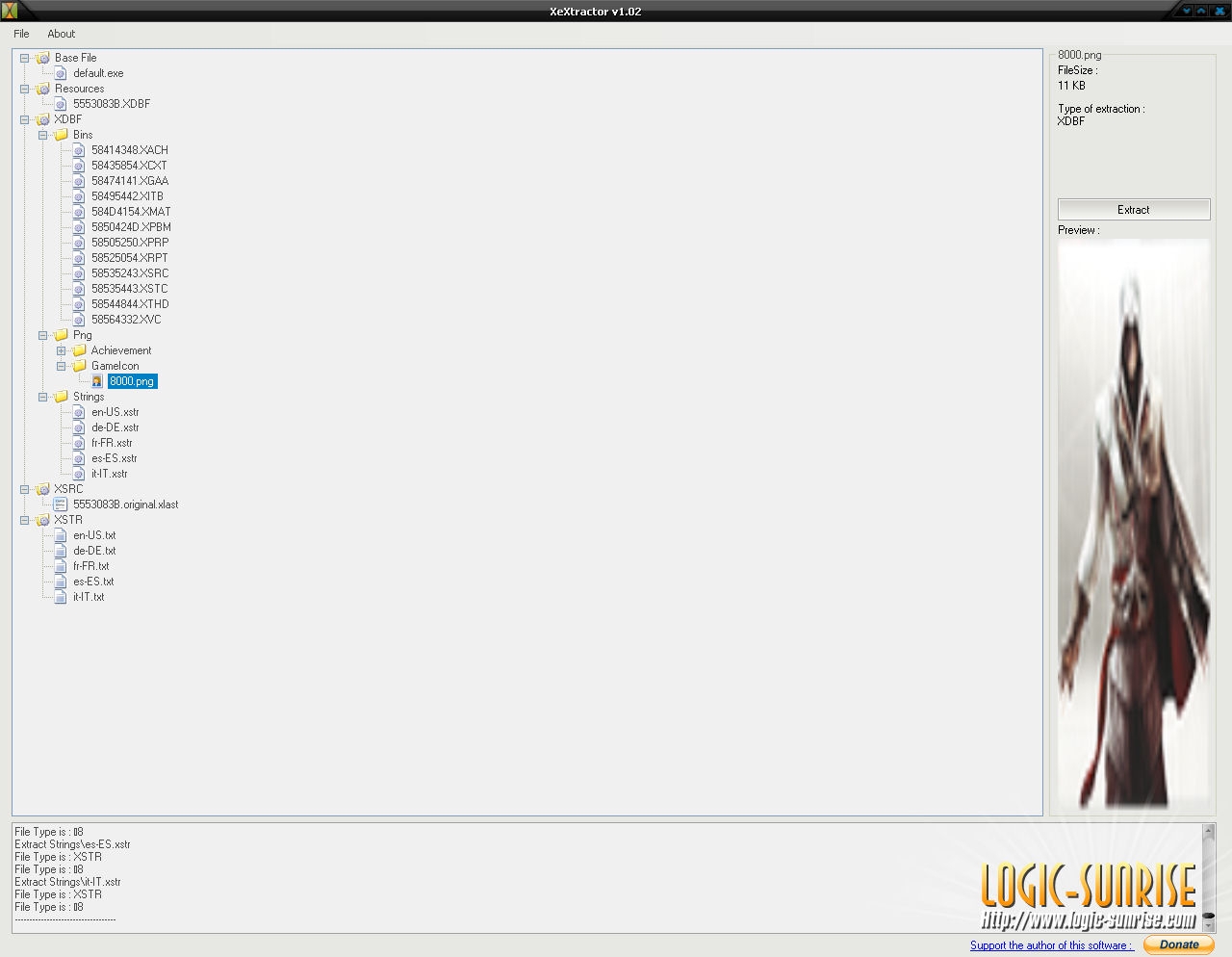1232x957 pixels.
Task: Click the 5553083B.original.xlast document icon
Action: click(61, 504)
